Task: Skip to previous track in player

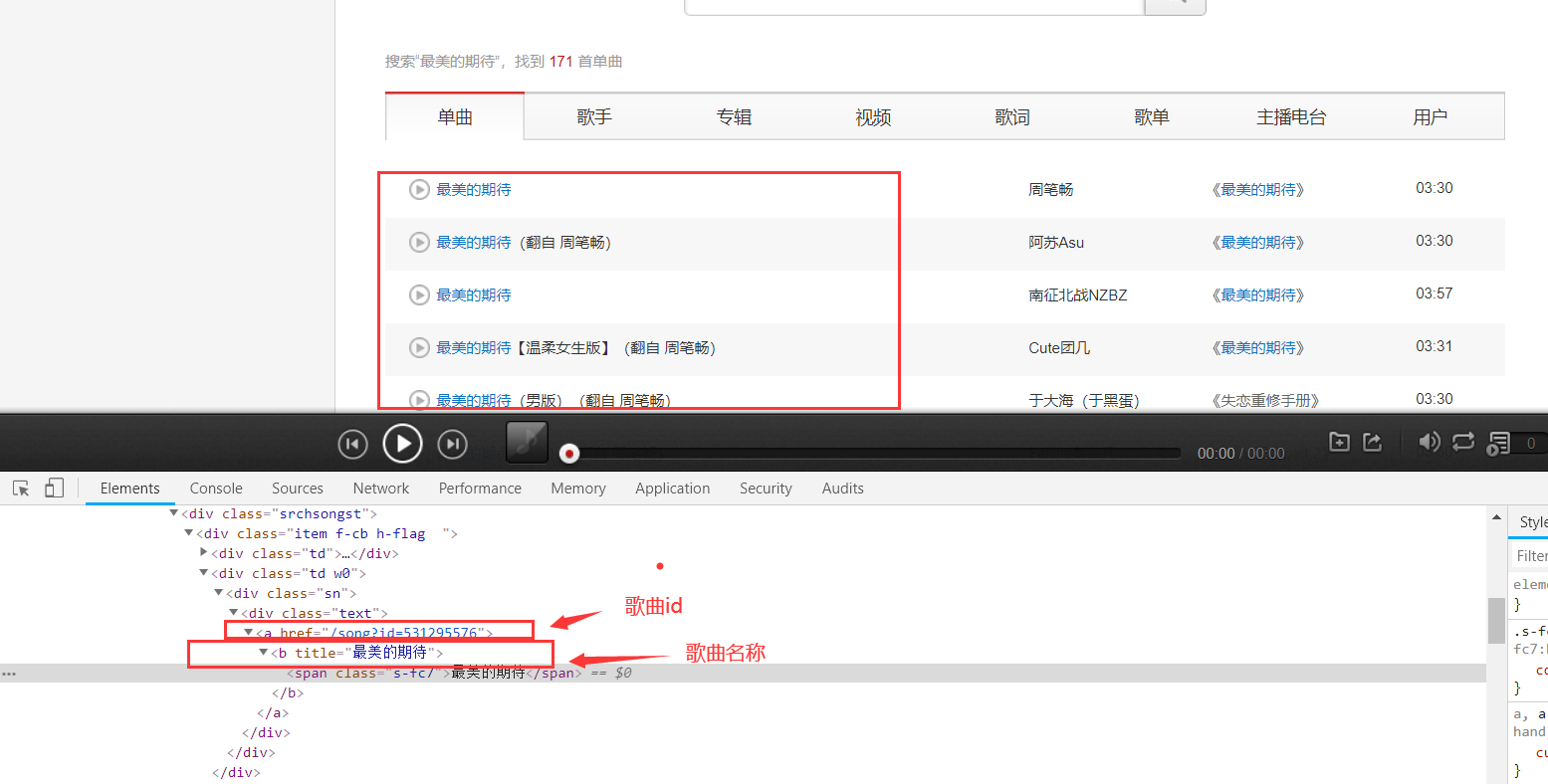Action: point(352,444)
